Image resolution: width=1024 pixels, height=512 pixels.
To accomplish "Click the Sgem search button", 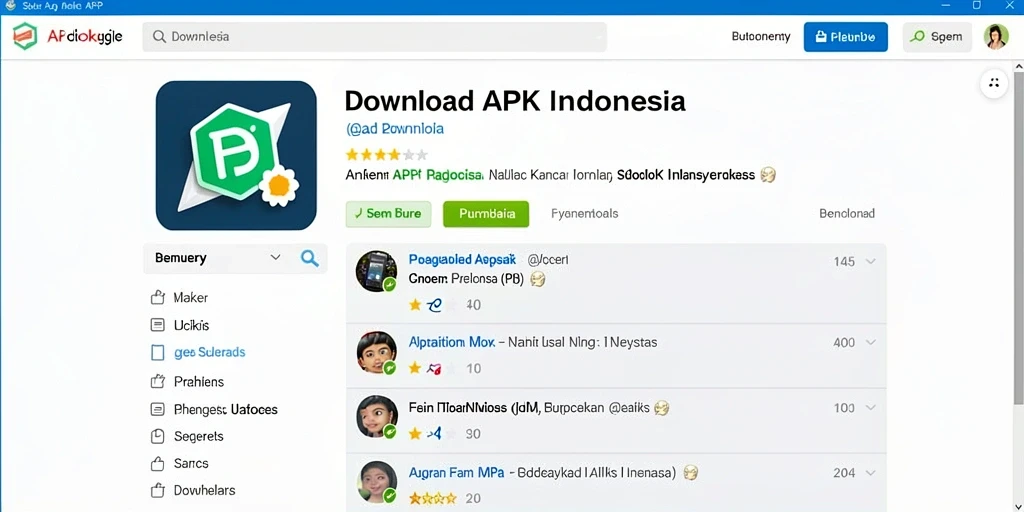I will 937,37.
